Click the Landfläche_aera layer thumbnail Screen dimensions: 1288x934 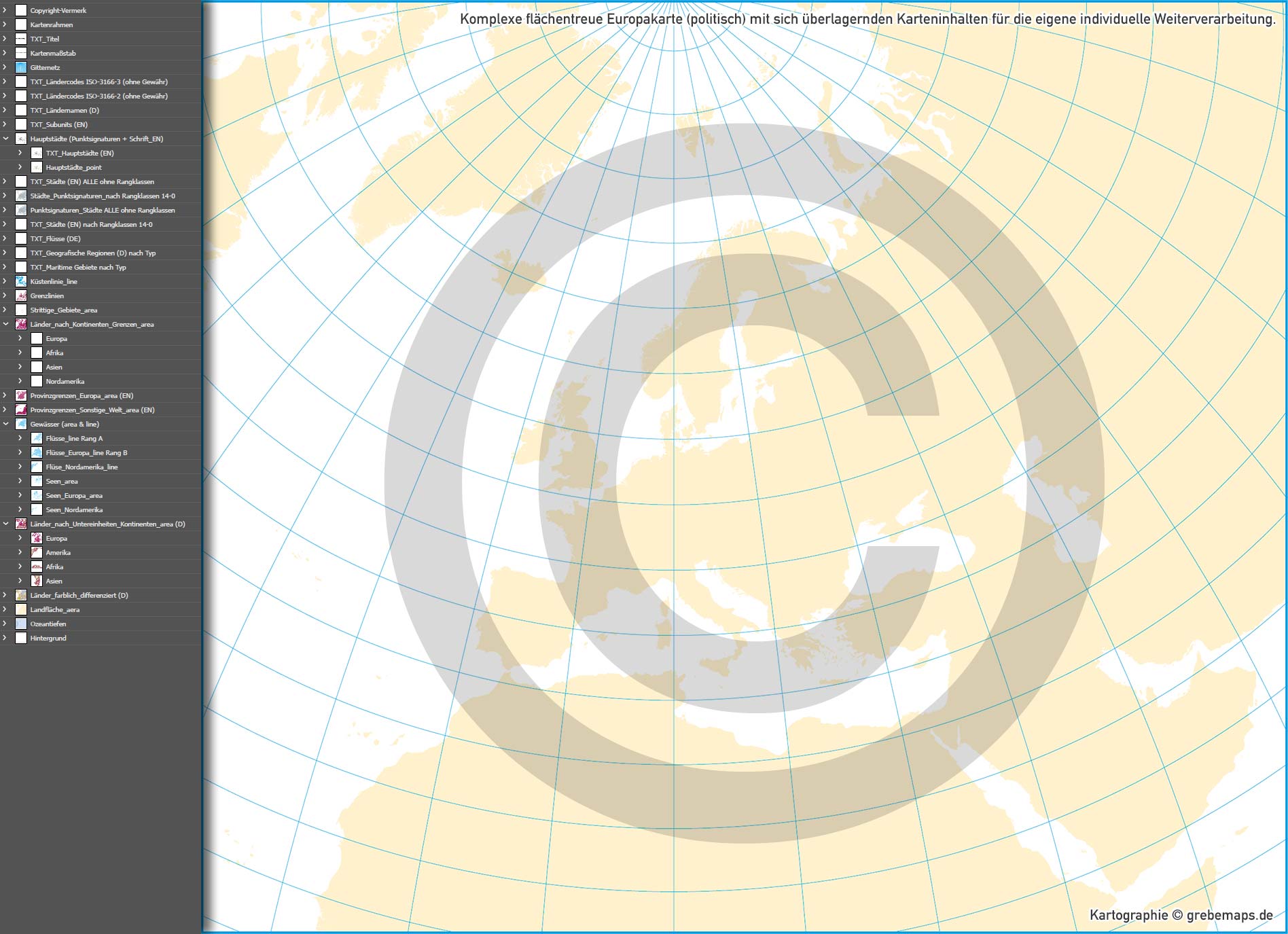coord(21,609)
